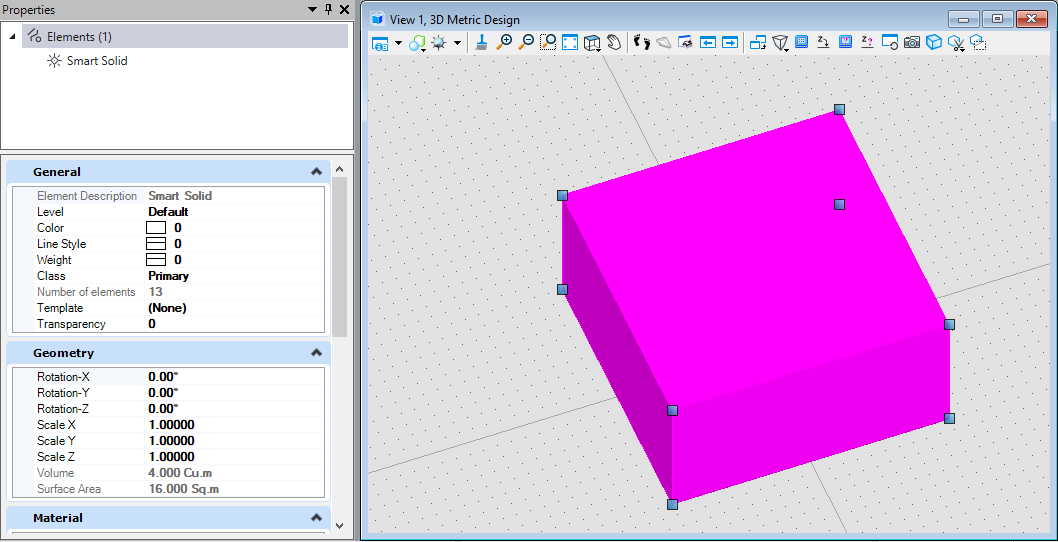1058x542 pixels.
Task: Click the dashed cube icon at toolbar end
Action: point(978,43)
